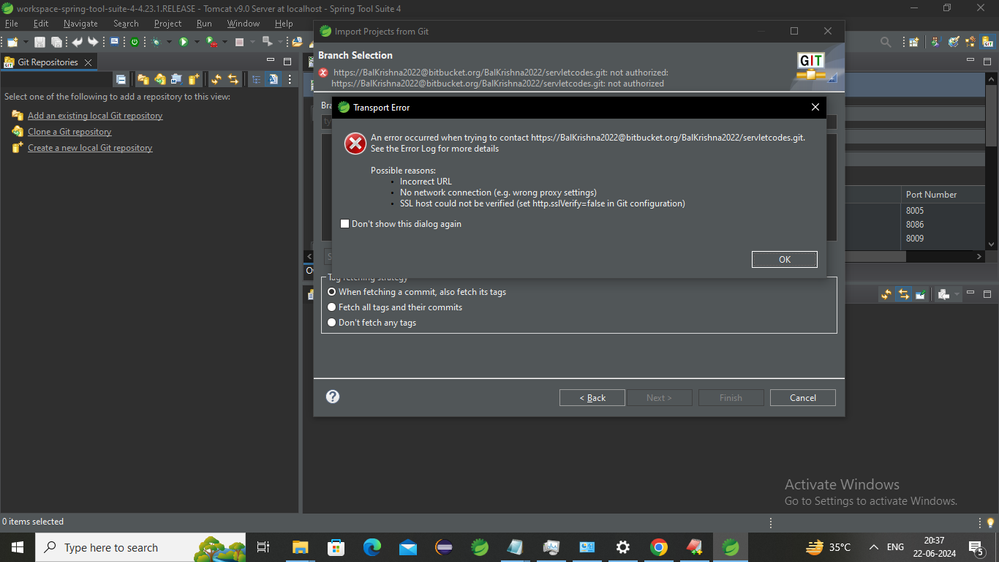Click Create new Git repository toolbar icon
Viewport: 999px width, 562px height.
pyautogui.click(x=194, y=79)
